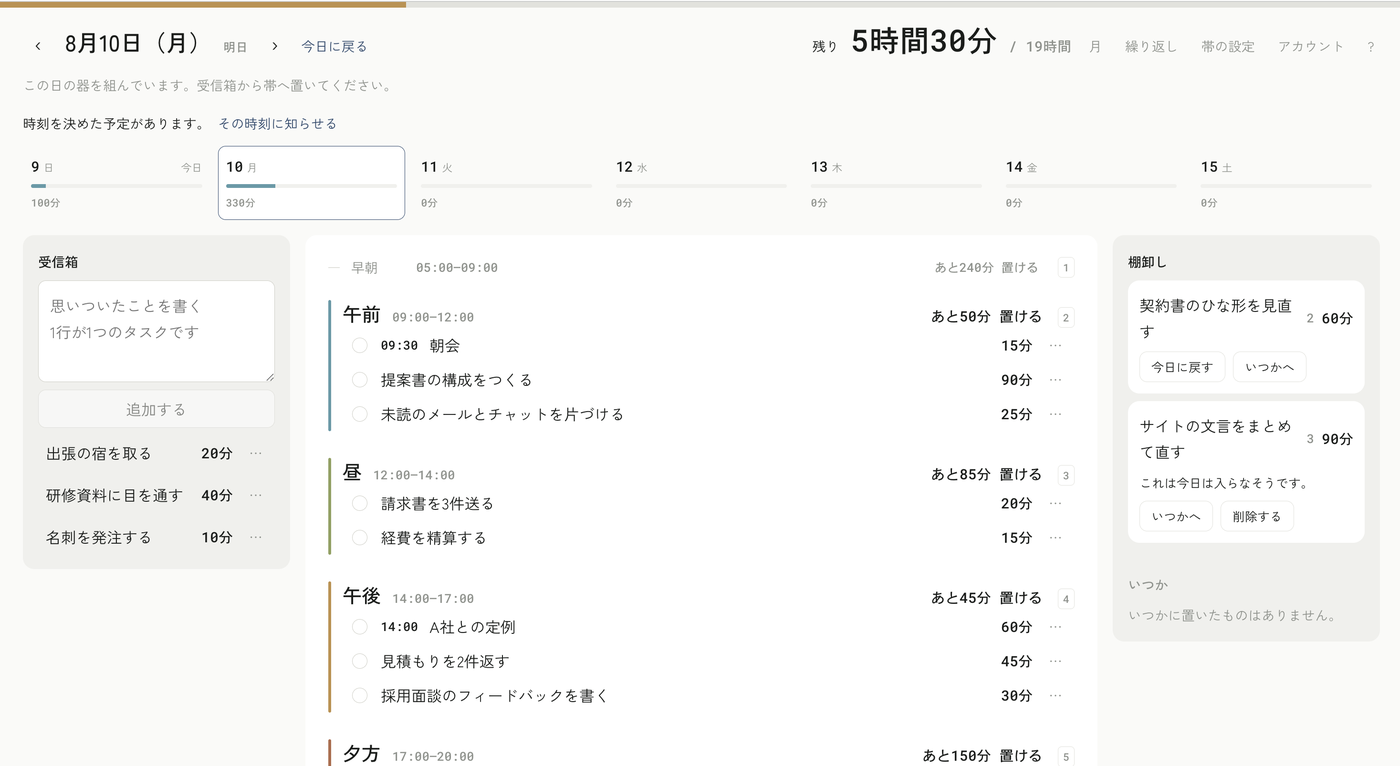1400x766 pixels.
Task: Click その時刻に知らせる link
Action: click(278, 124)
